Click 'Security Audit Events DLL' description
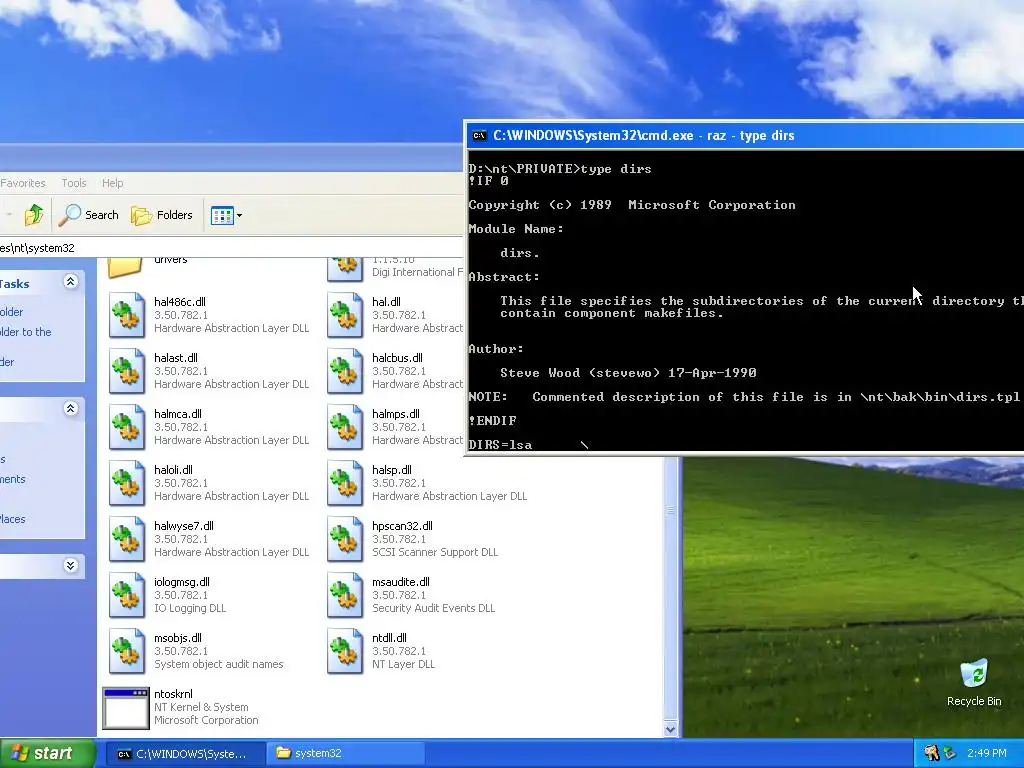This screenshot has height=768, width=1024. 434,609
